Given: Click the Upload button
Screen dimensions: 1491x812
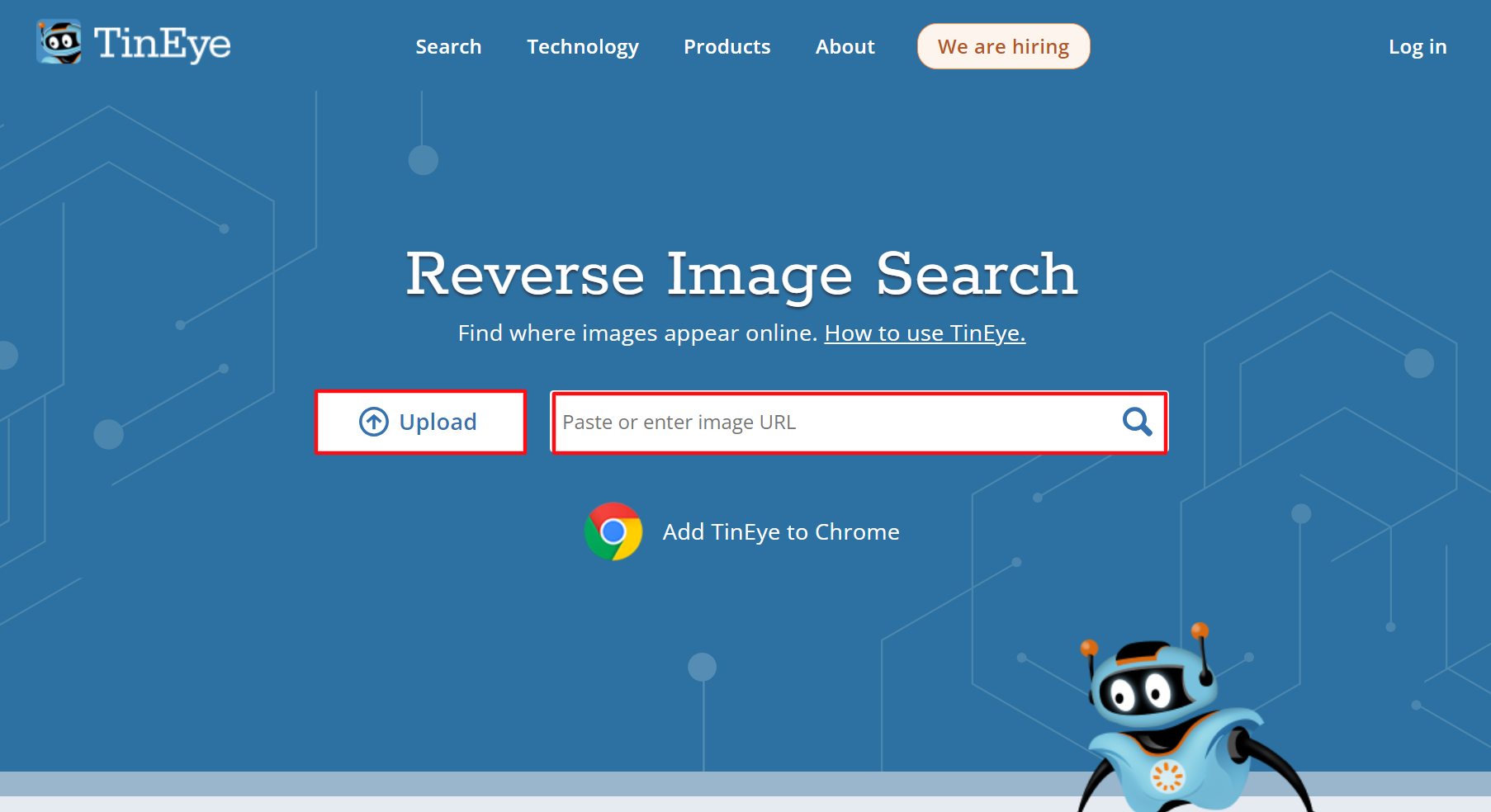Looking at the screenshot, I should (x=420, y=422).
